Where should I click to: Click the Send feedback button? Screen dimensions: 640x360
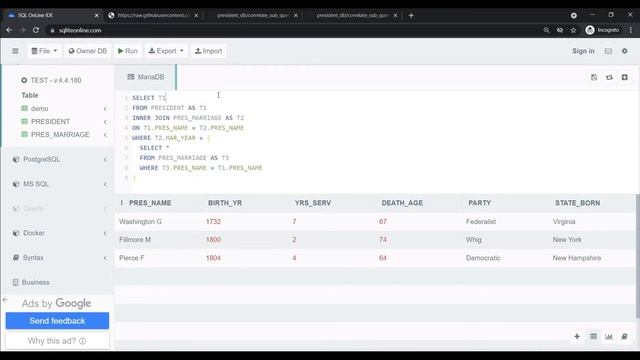[x=57, y=321]
